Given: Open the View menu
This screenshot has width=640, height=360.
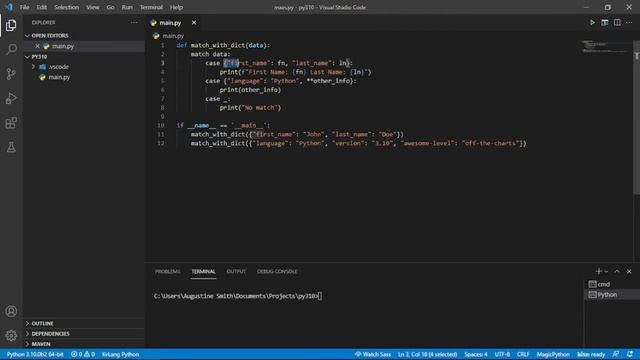Looking at the screenshot, I should click(93, 7).
